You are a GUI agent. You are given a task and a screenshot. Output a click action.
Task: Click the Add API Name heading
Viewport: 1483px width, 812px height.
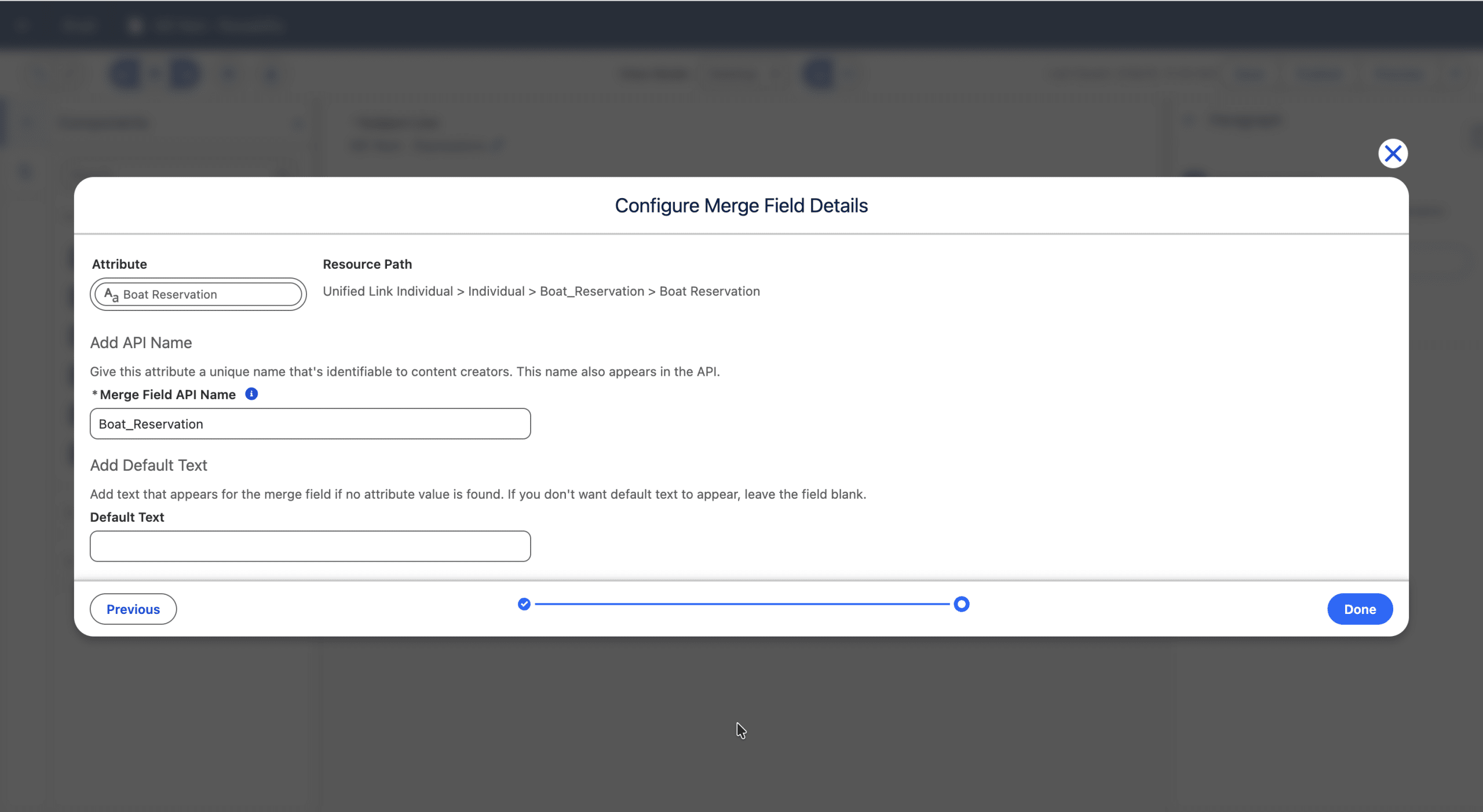pos(141,343)
